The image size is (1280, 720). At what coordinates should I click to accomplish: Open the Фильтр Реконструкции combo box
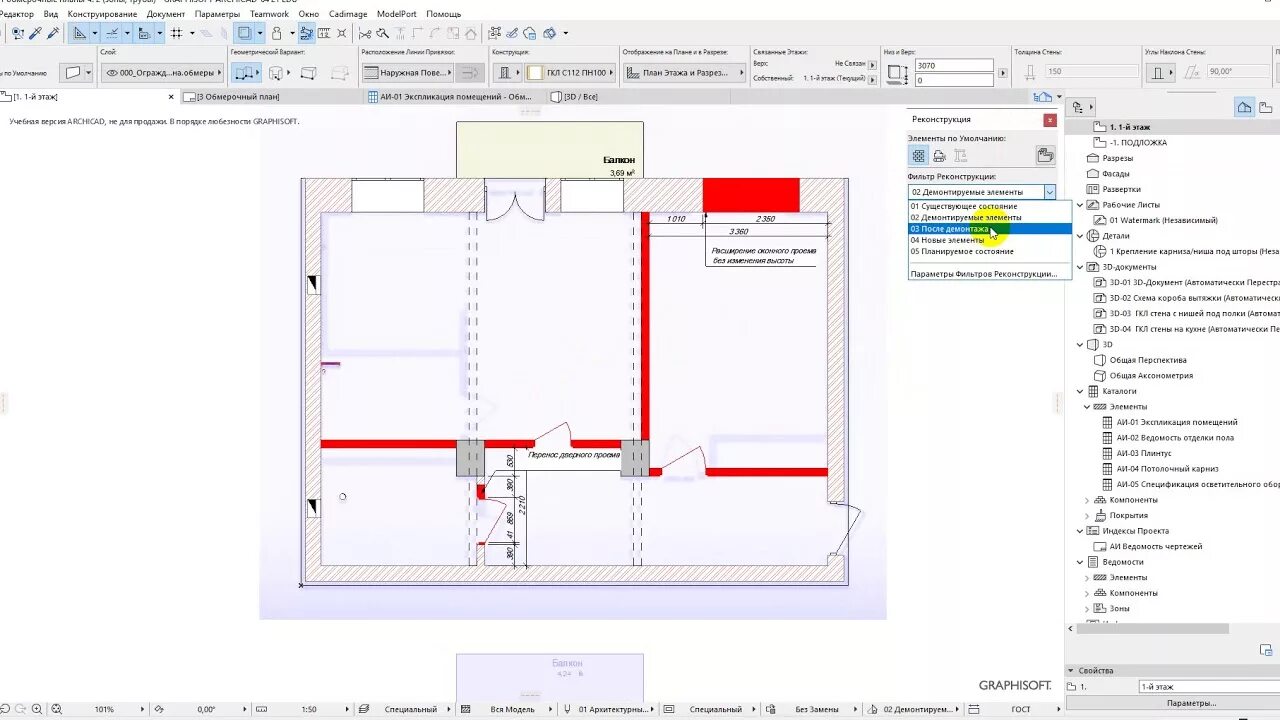982,191
